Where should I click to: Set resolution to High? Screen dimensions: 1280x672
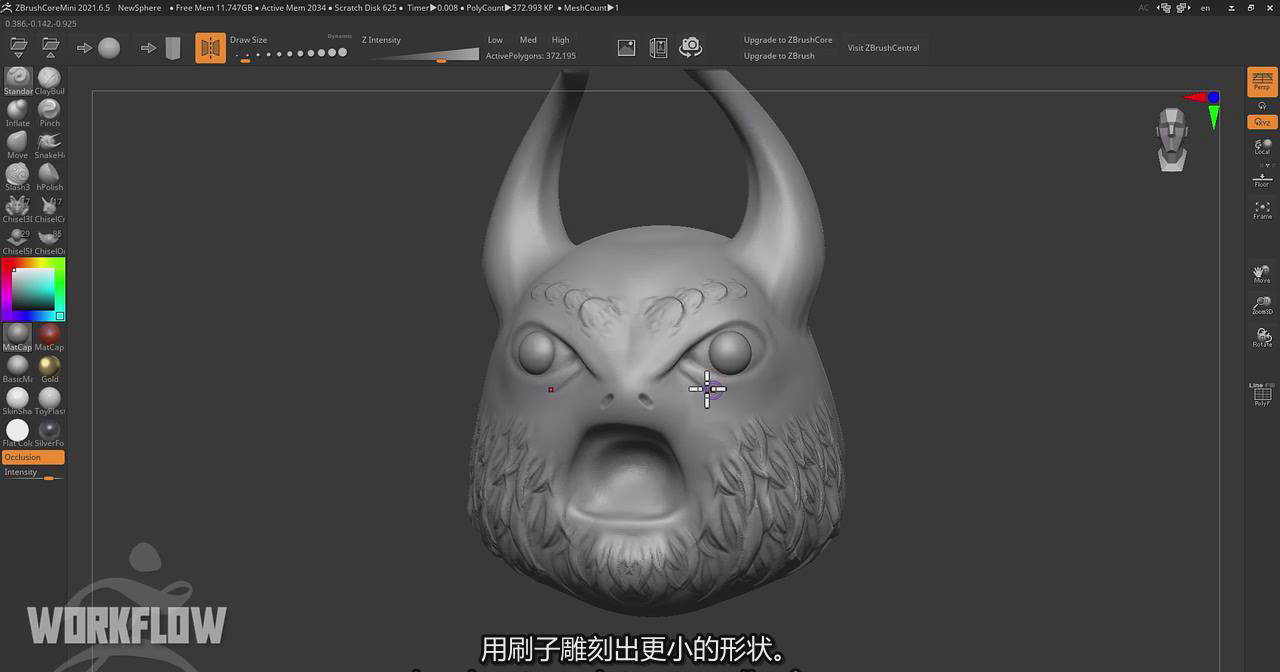[x=560, y=40]
